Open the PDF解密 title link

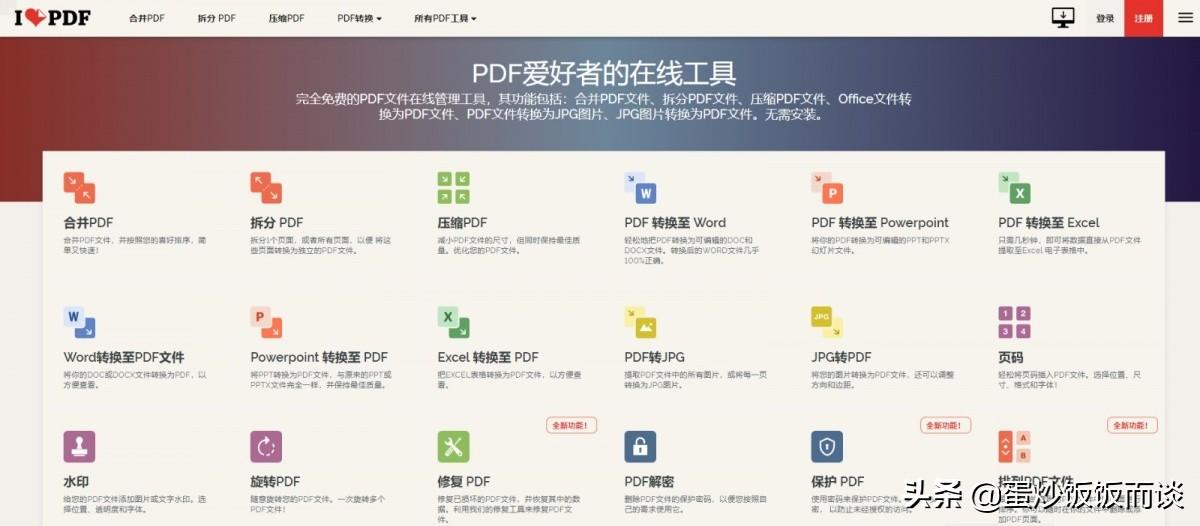(649, 481)
